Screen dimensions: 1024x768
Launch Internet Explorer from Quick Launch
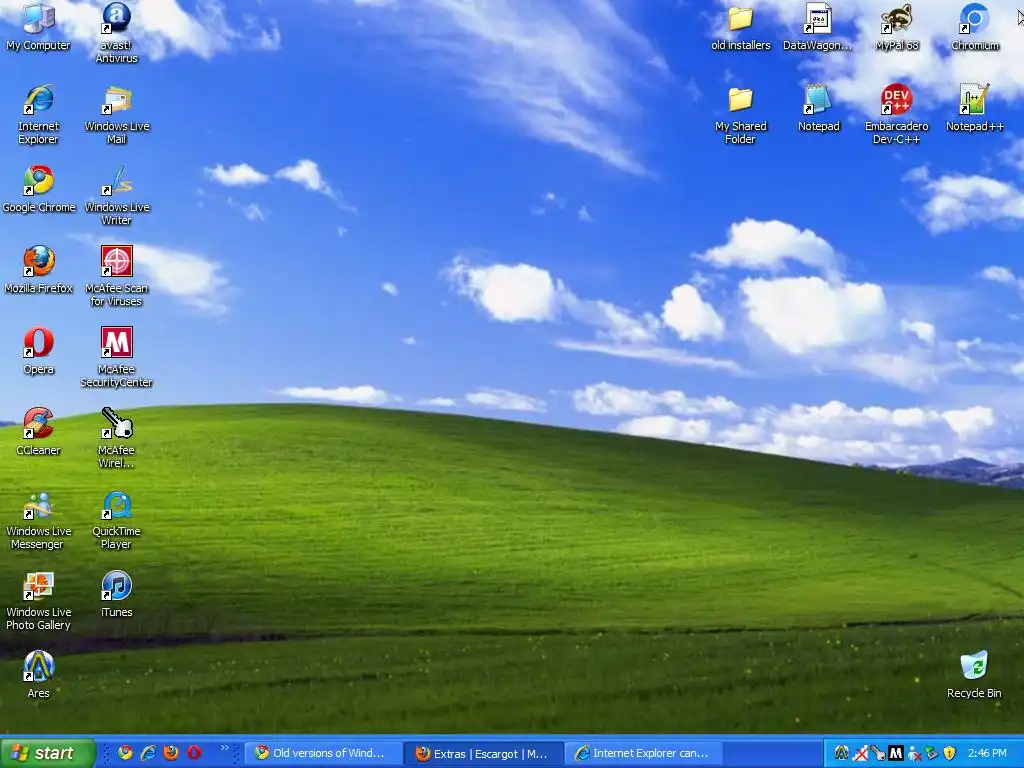pyautogui.click(x=148, y=753)
